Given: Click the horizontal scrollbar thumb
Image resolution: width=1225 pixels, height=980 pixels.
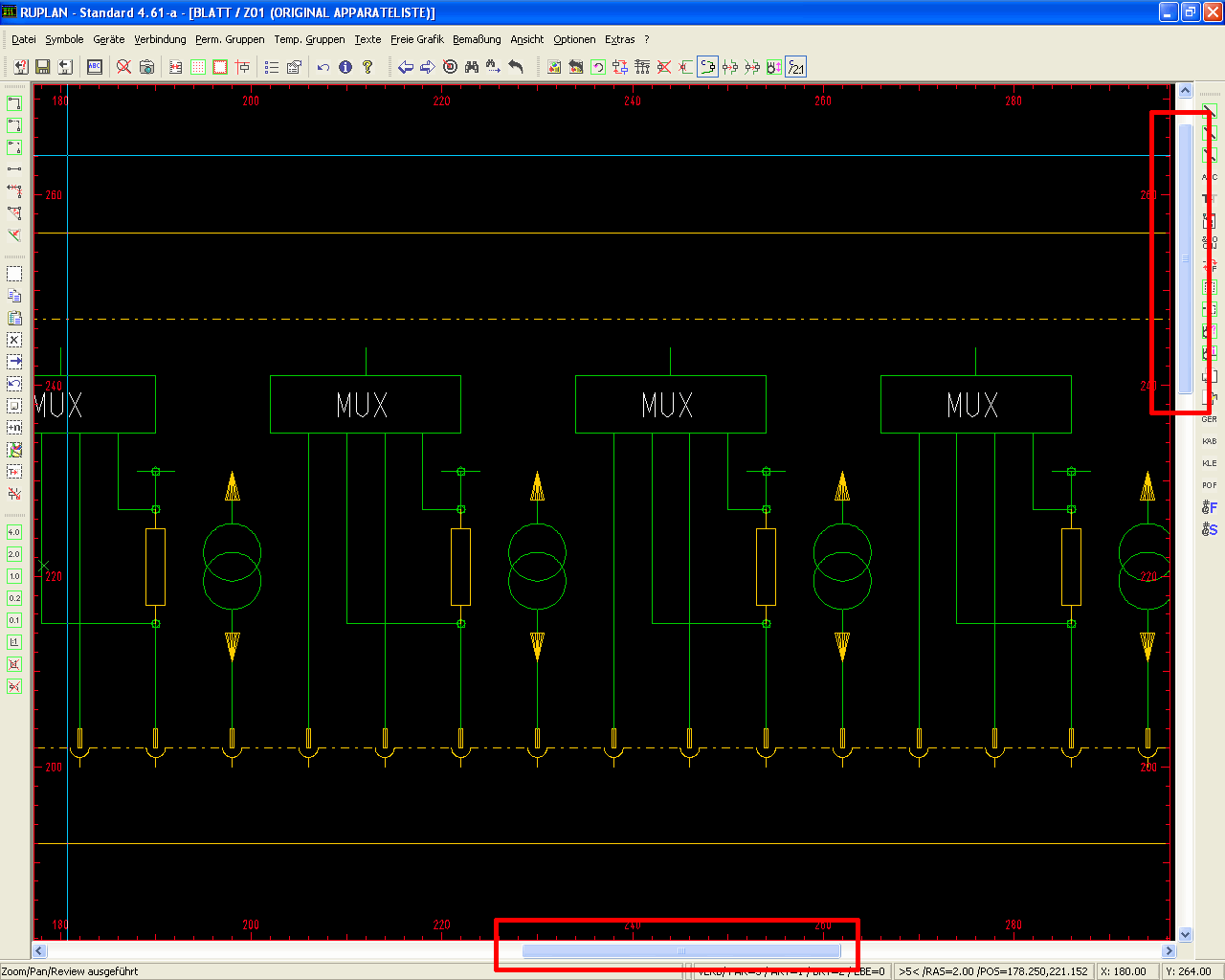Looking at the screenshot, I should [681, 951].
